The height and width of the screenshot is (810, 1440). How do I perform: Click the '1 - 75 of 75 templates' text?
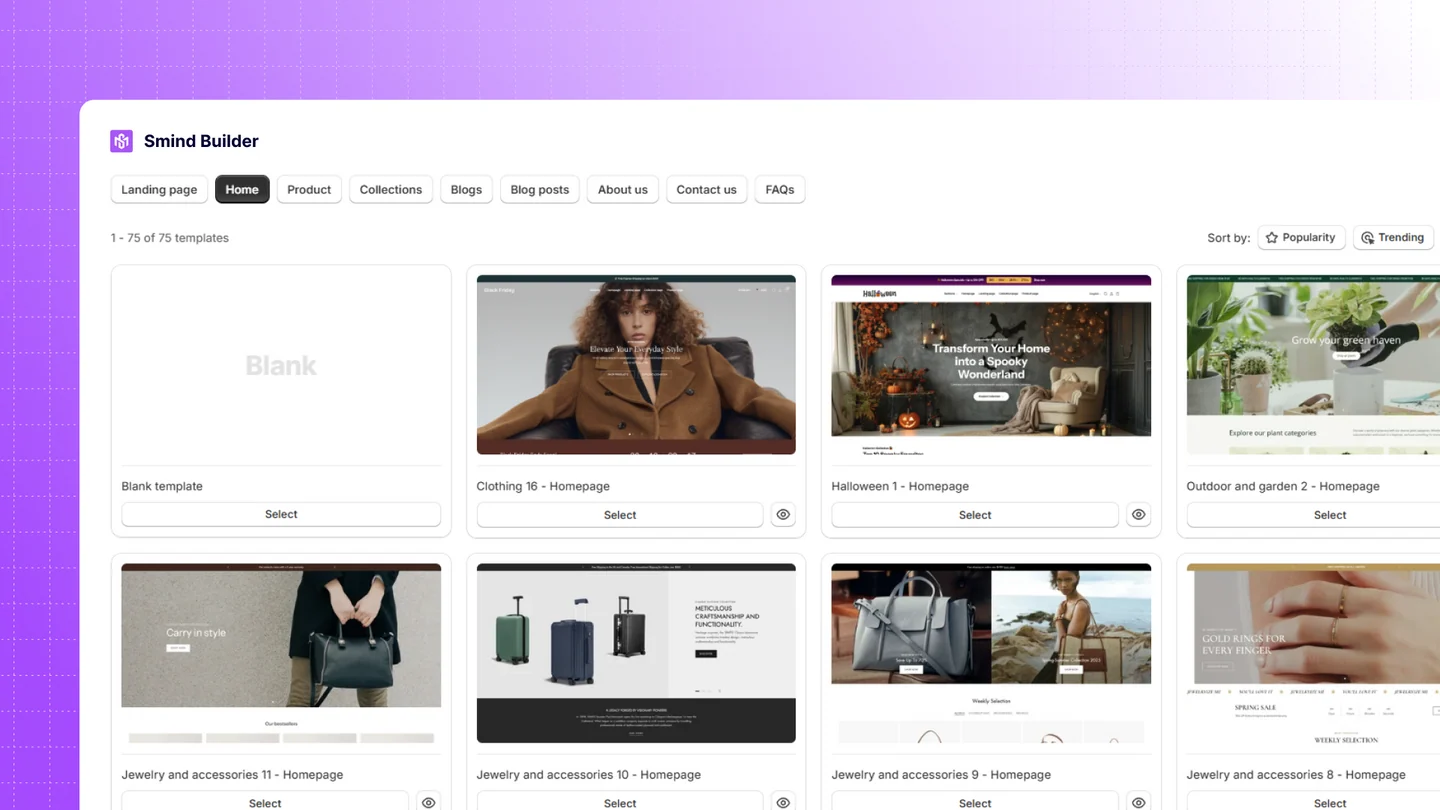tap(170, 238)
